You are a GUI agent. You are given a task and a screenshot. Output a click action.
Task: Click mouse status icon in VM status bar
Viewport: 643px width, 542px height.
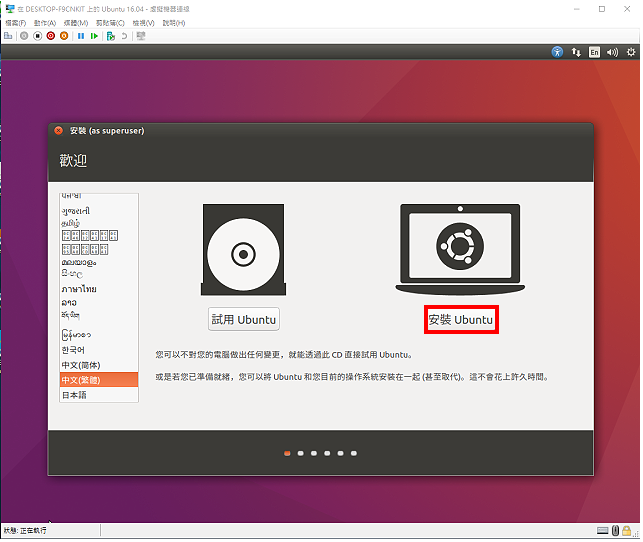tap(615, 531)
